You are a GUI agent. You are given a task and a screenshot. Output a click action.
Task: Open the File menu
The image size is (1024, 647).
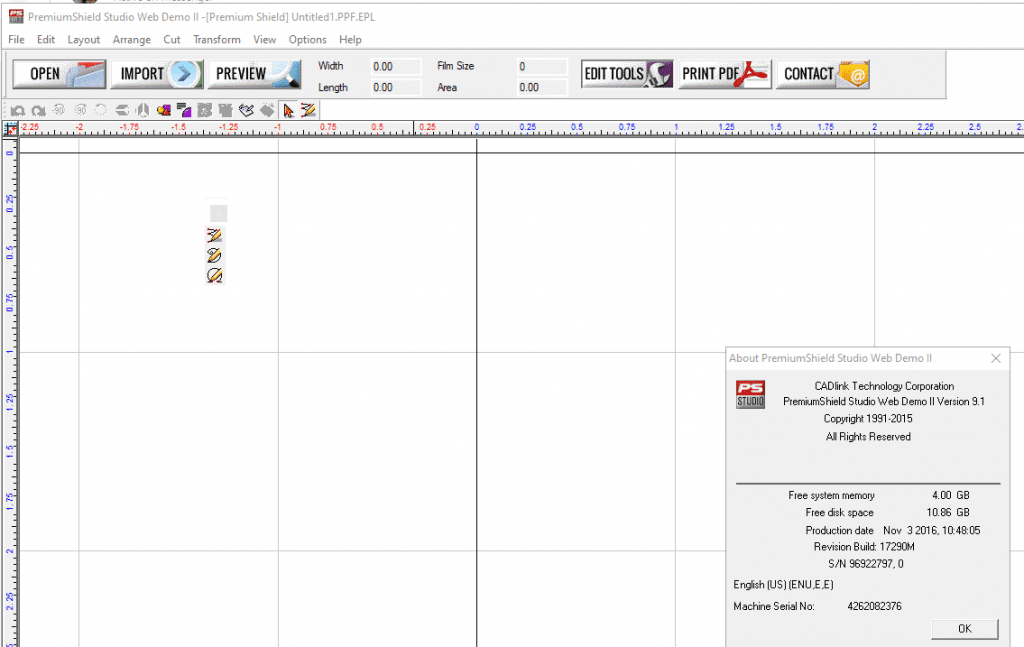(x=16, y=40)
